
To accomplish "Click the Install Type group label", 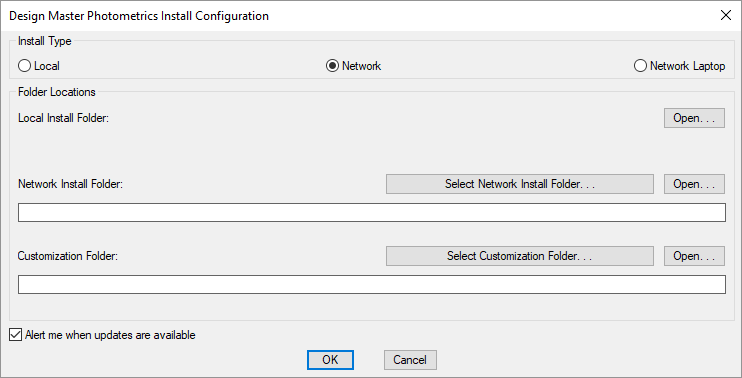I will tap(44, 41).
